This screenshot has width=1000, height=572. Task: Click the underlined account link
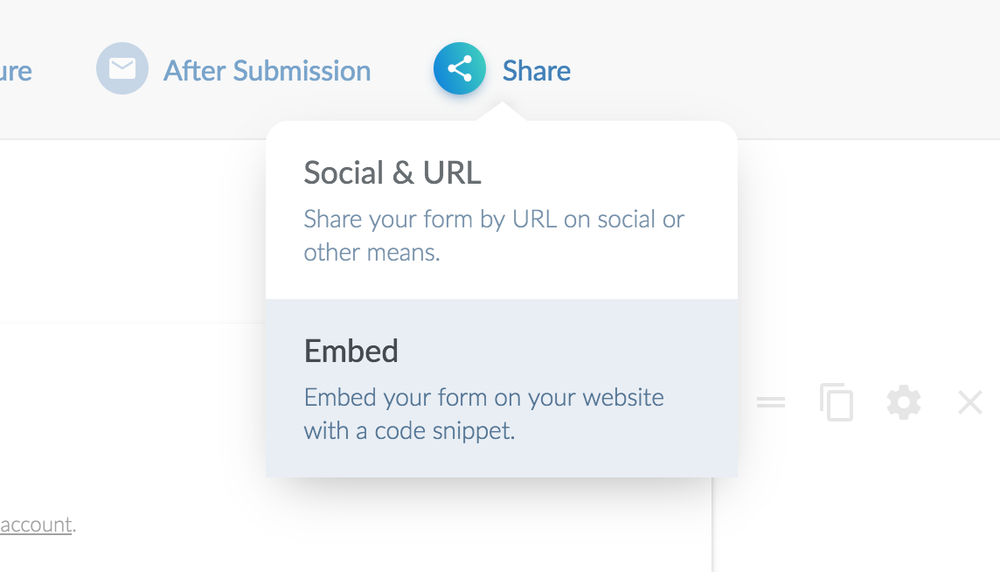[36, 524]
